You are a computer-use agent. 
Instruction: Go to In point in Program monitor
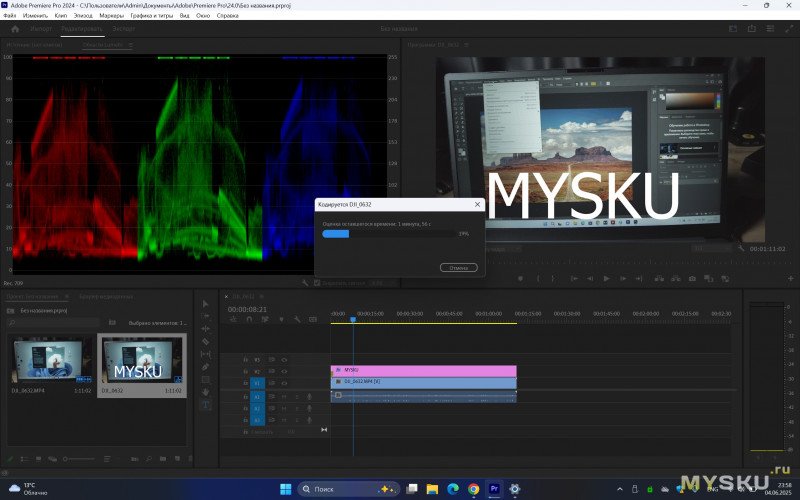click(574, 279)
